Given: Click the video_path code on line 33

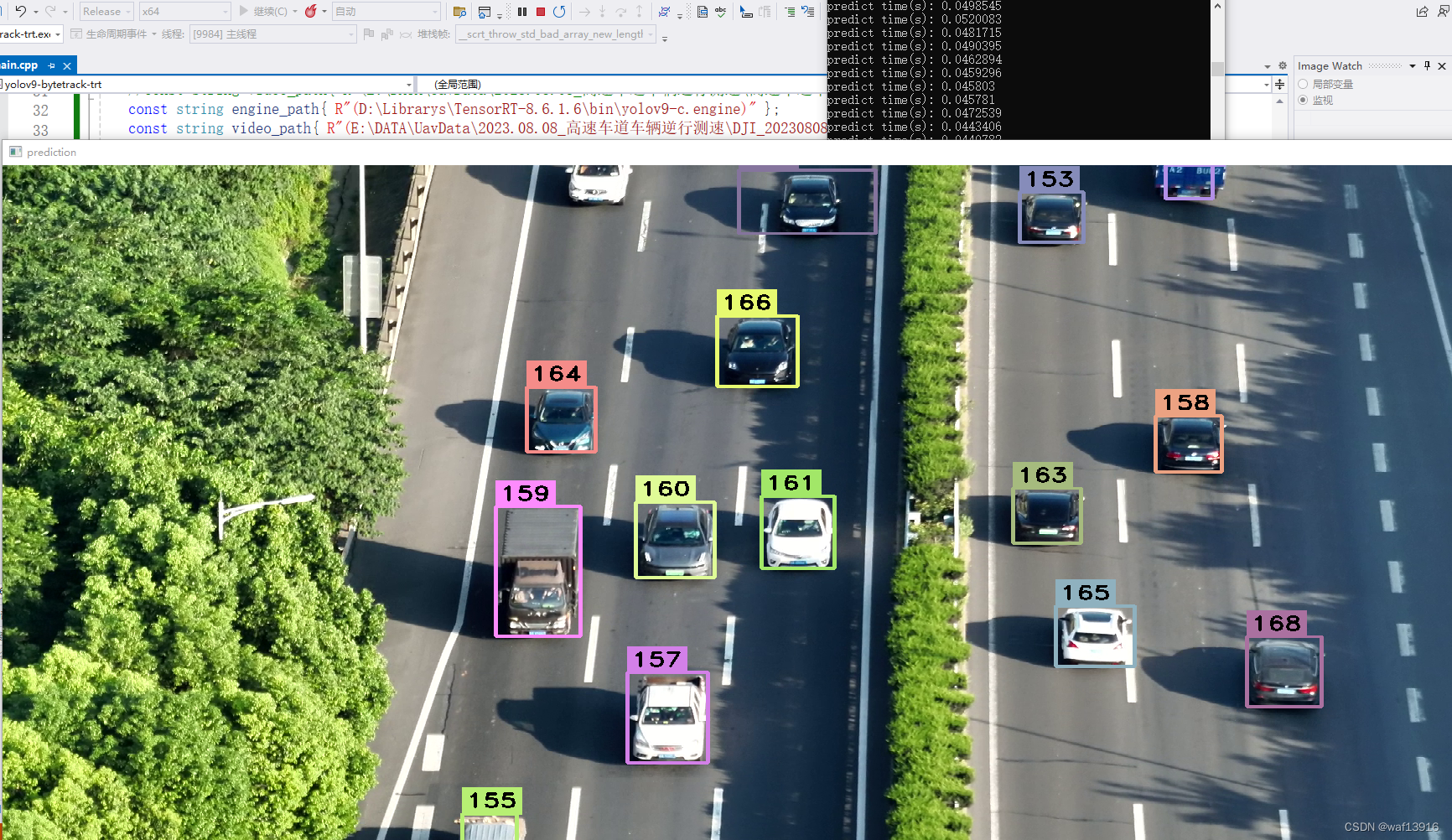Looking at the screenshot, I should coord(477,128).
